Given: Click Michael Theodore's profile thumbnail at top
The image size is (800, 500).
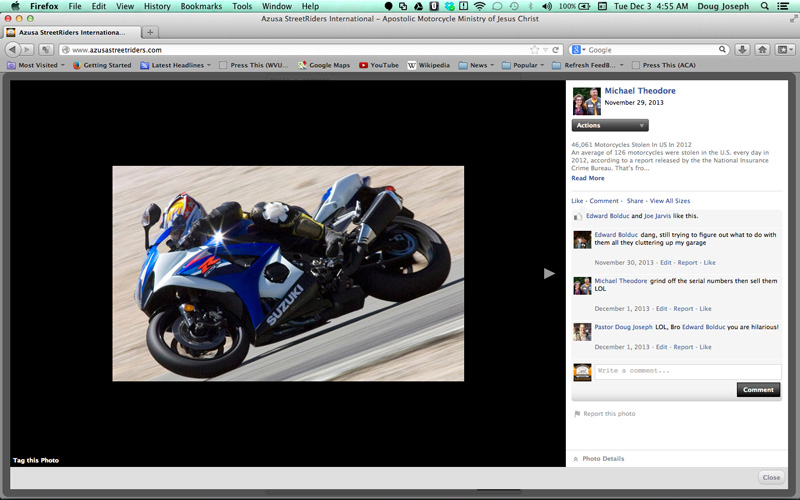Looking at the screenshot, I should [x=587, y=101].
